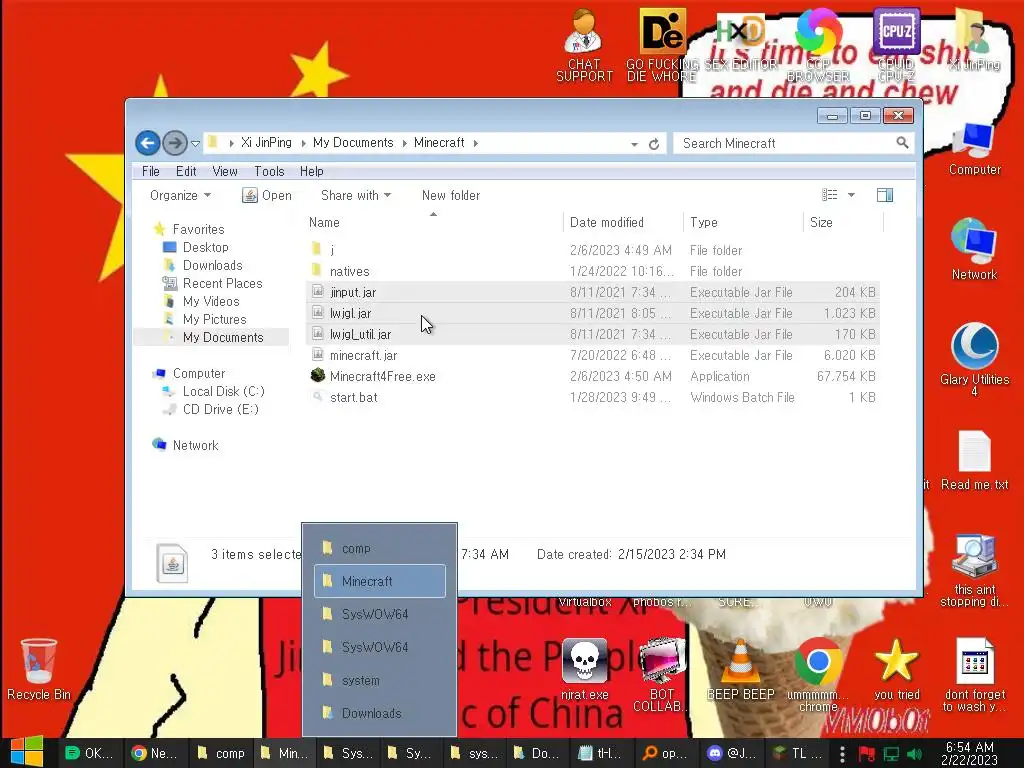Select the Network desktop icon
Screen dimensions: 1024x768
click(x=974, y=249)
